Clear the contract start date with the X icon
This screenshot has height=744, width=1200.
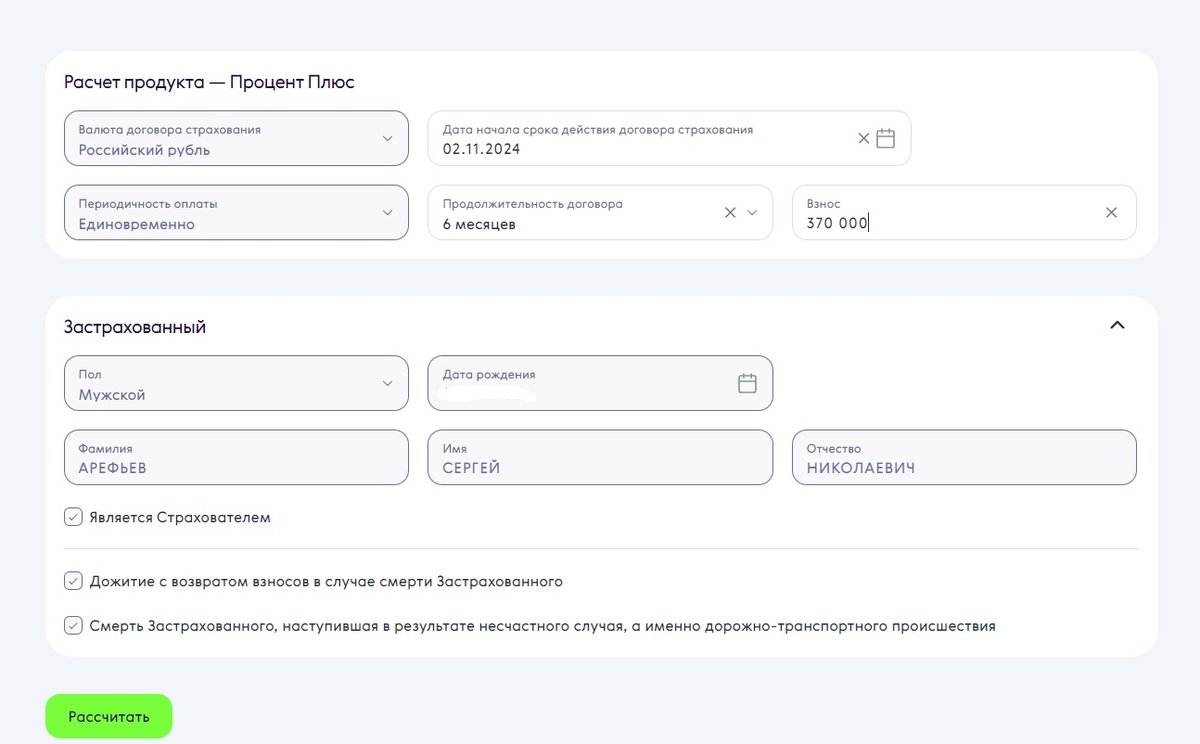862,138
